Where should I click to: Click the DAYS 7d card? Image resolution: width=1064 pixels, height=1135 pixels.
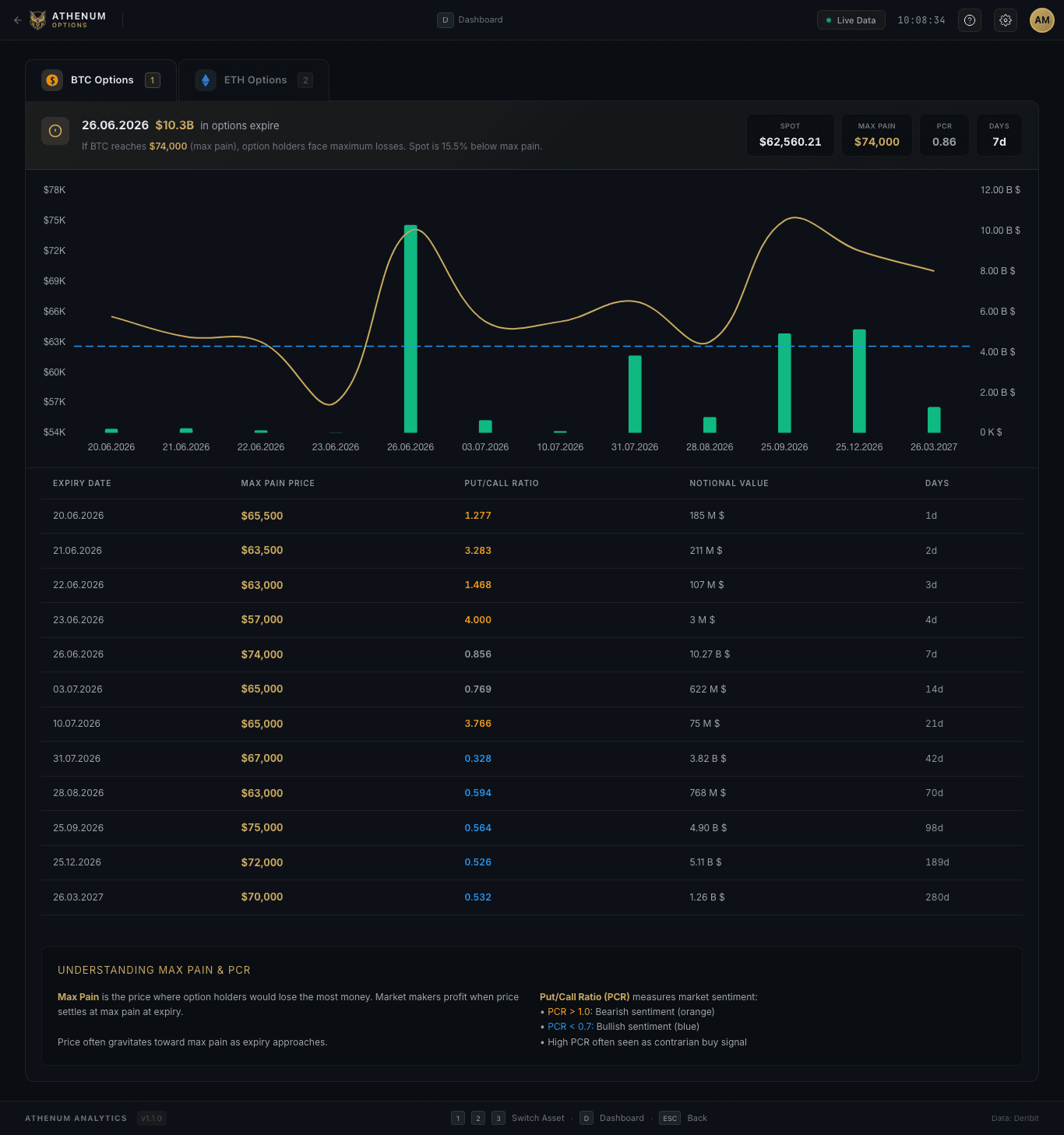[999, 136]
